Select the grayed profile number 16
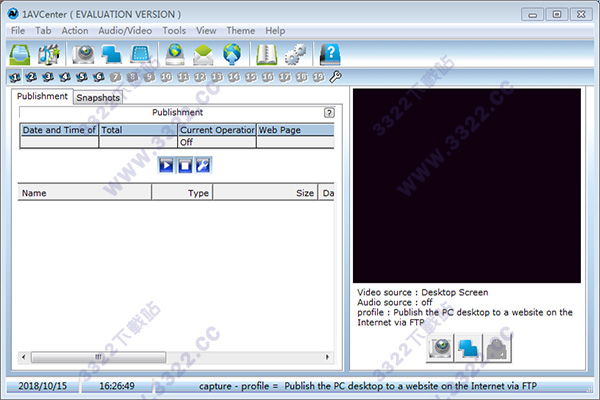This screenshot has height=400, width=600. (x=267, y=77)
